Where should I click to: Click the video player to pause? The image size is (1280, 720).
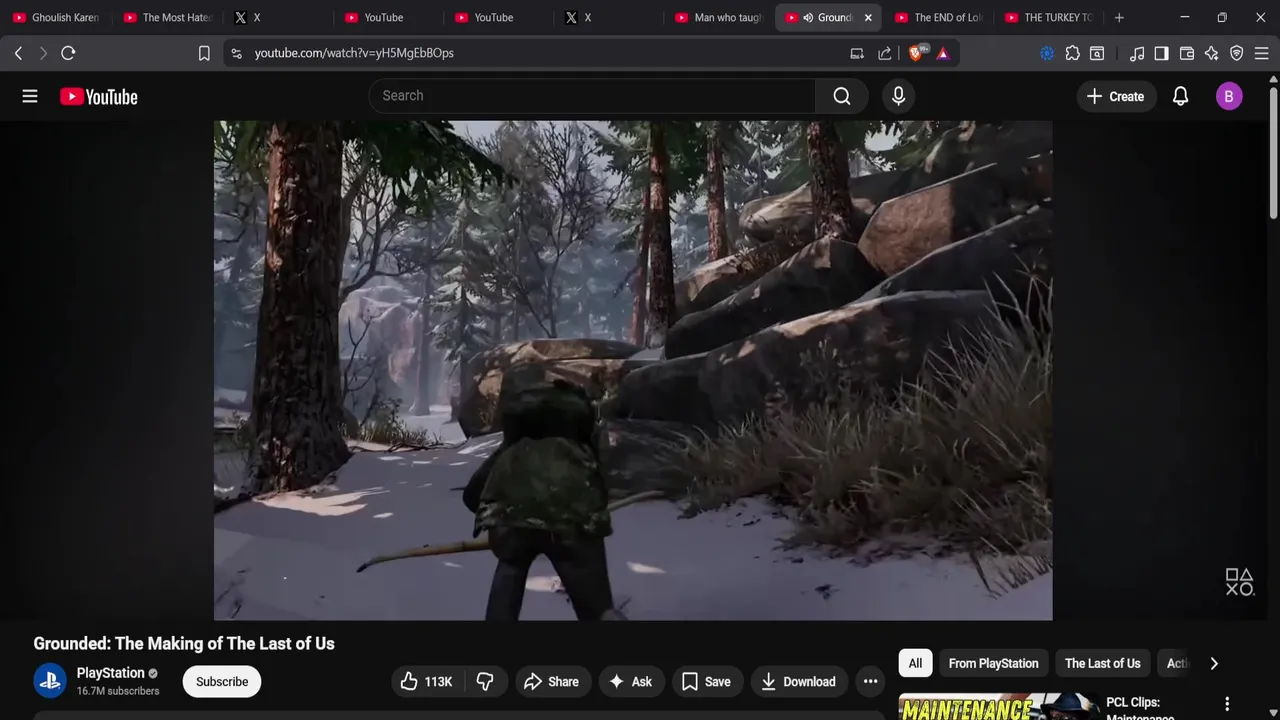tap(633, 370)
